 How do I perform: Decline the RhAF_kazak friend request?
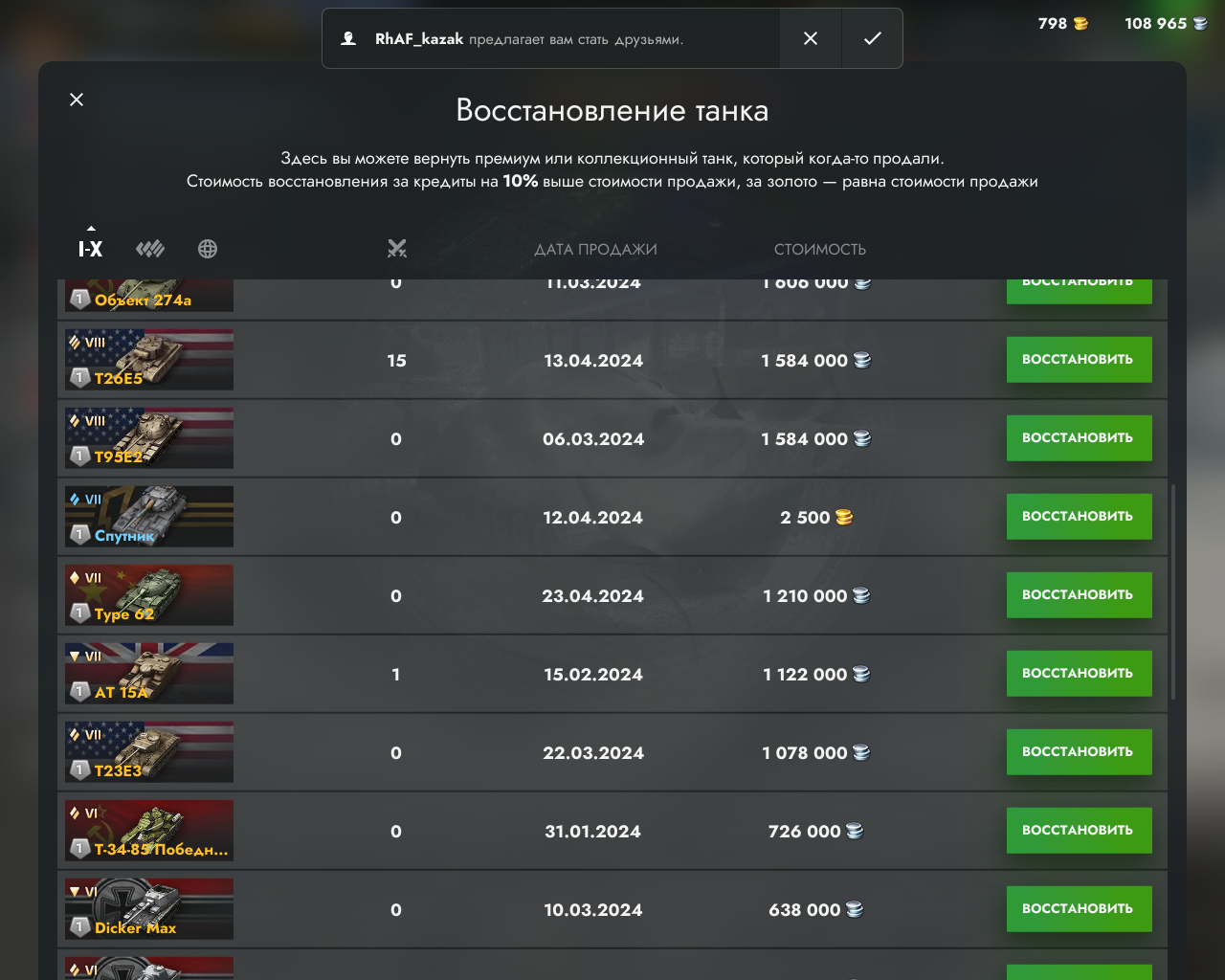[x=811, y=38]
